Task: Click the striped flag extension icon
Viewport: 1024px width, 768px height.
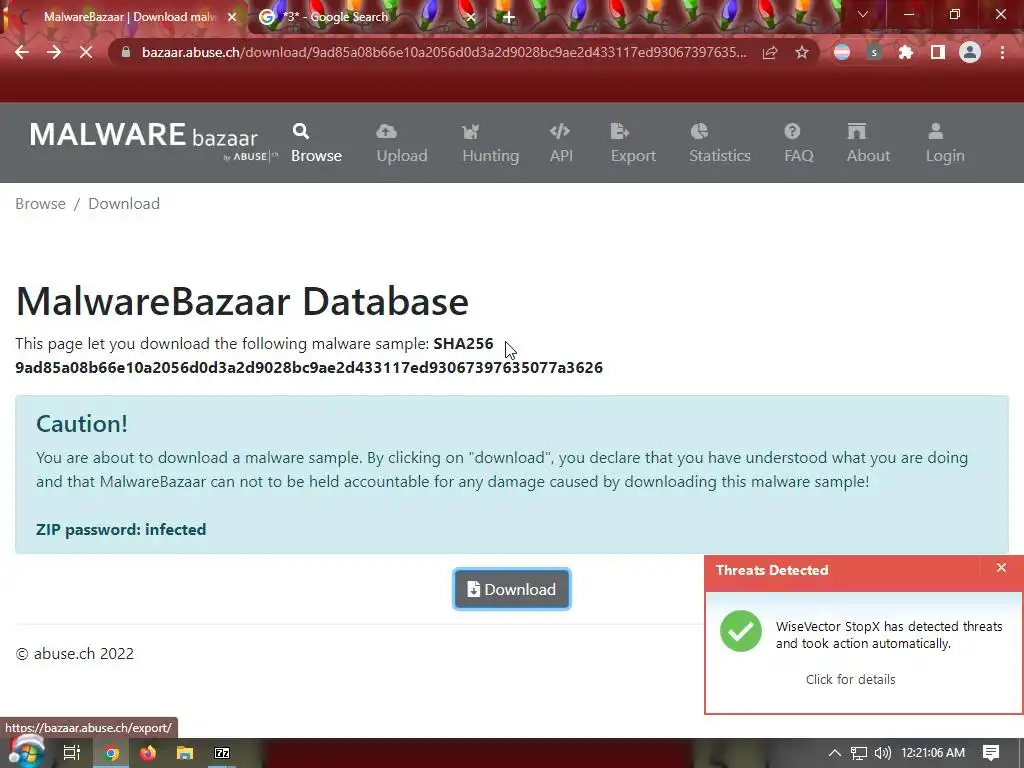Action: tap(842, 52)
